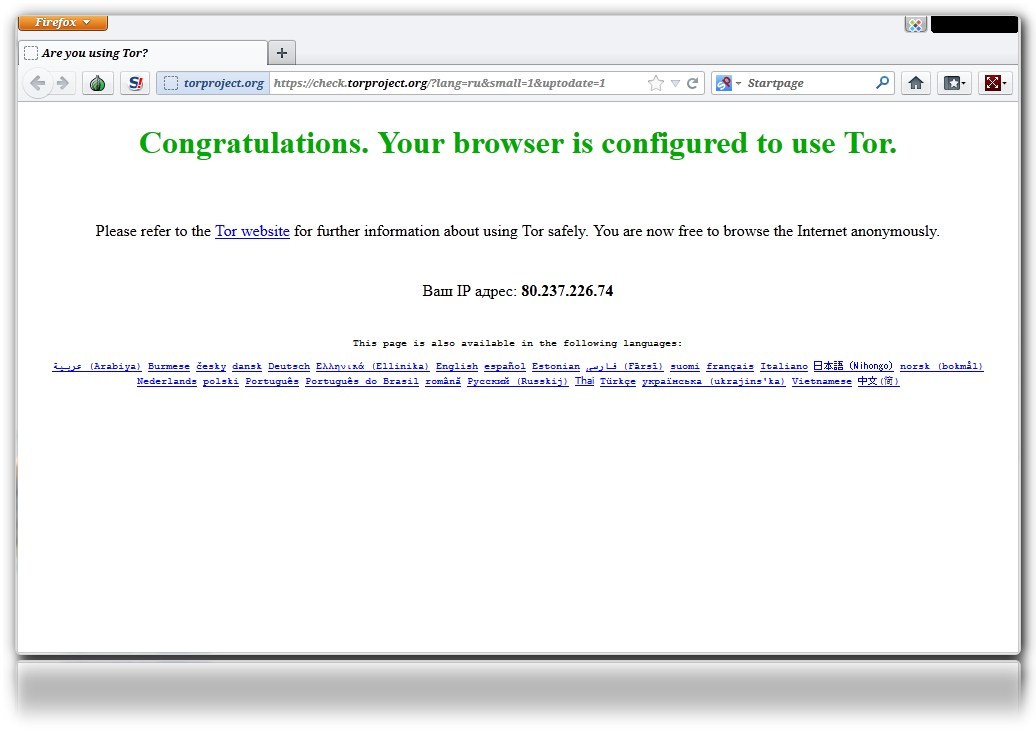Click the English language link
Image resolution: width=1036 pixels, height=732 pixels.
click(x=456, y=367)
